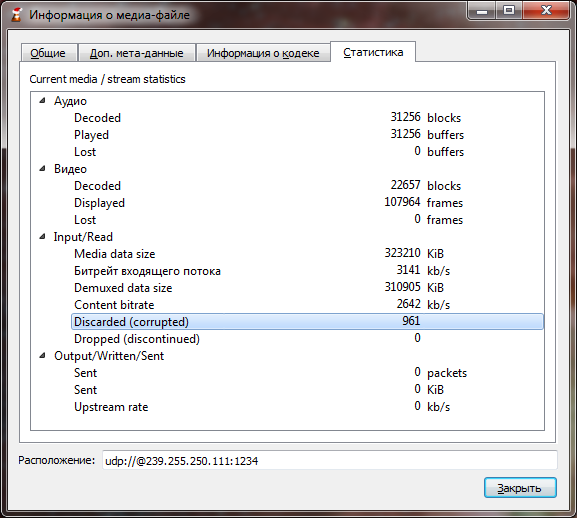Screen dimensions: 577x518
Task: Click the value 3141 kb/s
Action: (x=423, y=270)
